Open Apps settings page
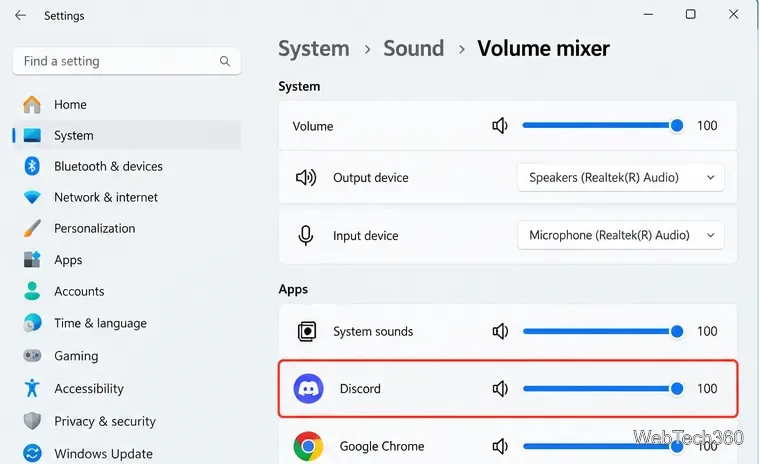 [x=127, y=260]
